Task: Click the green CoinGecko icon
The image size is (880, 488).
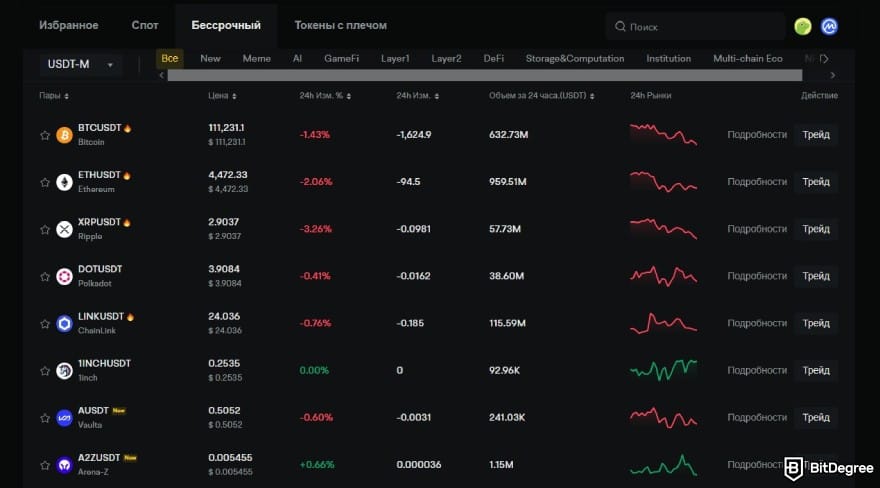Action: [803, 26]
